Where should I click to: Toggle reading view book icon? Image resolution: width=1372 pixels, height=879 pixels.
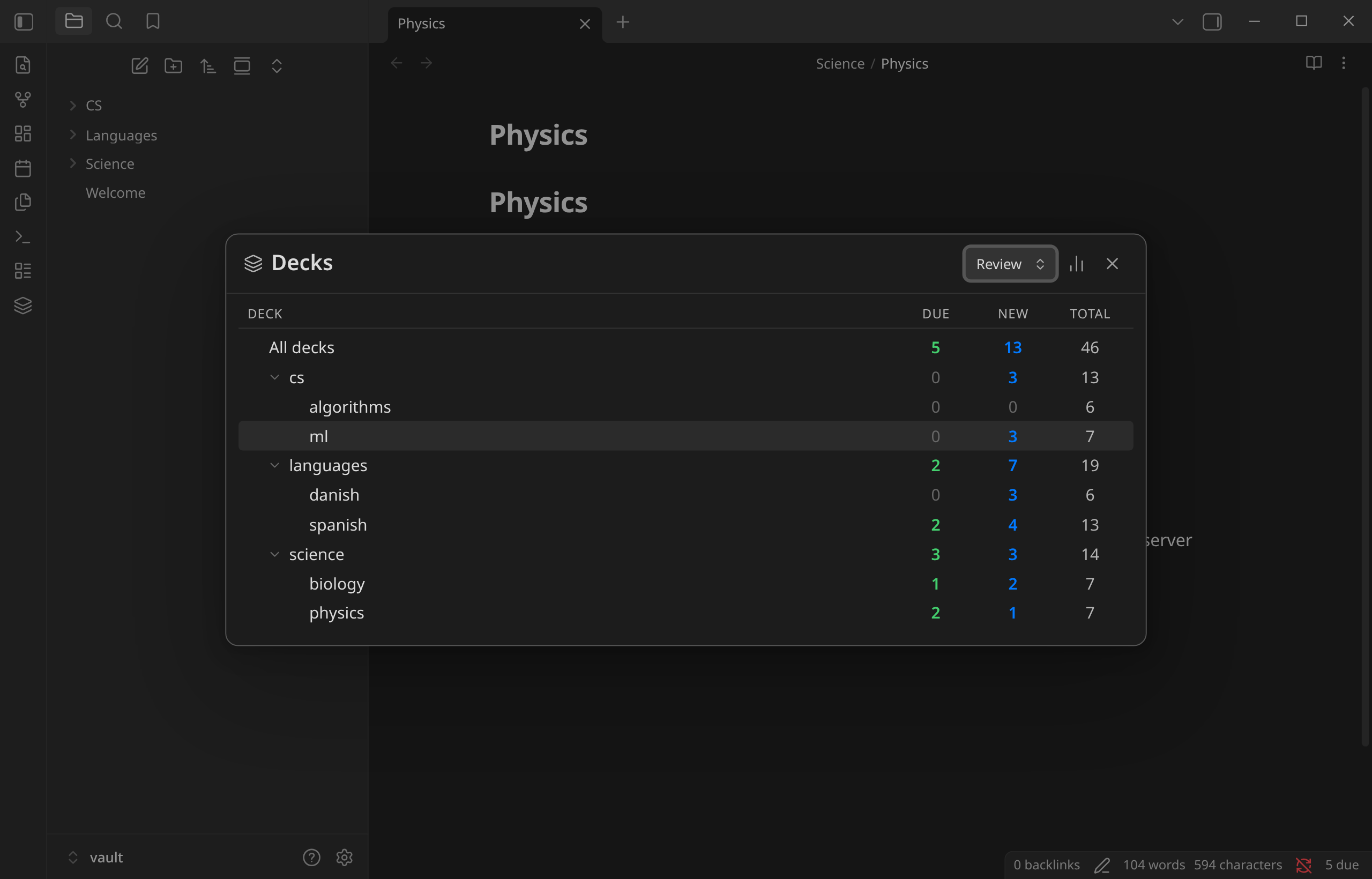tap(1314, 63)
